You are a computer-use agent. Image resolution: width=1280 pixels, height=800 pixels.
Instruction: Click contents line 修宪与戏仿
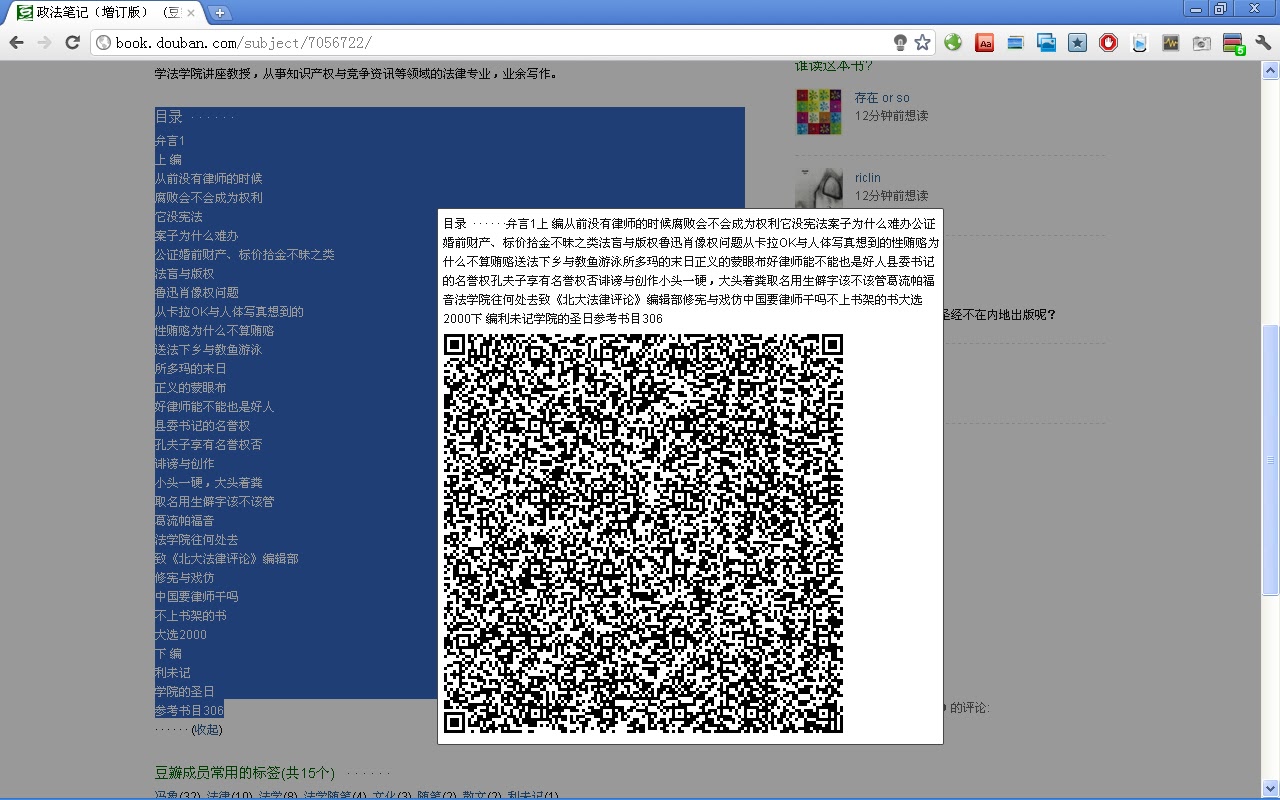tap(185, 578)
